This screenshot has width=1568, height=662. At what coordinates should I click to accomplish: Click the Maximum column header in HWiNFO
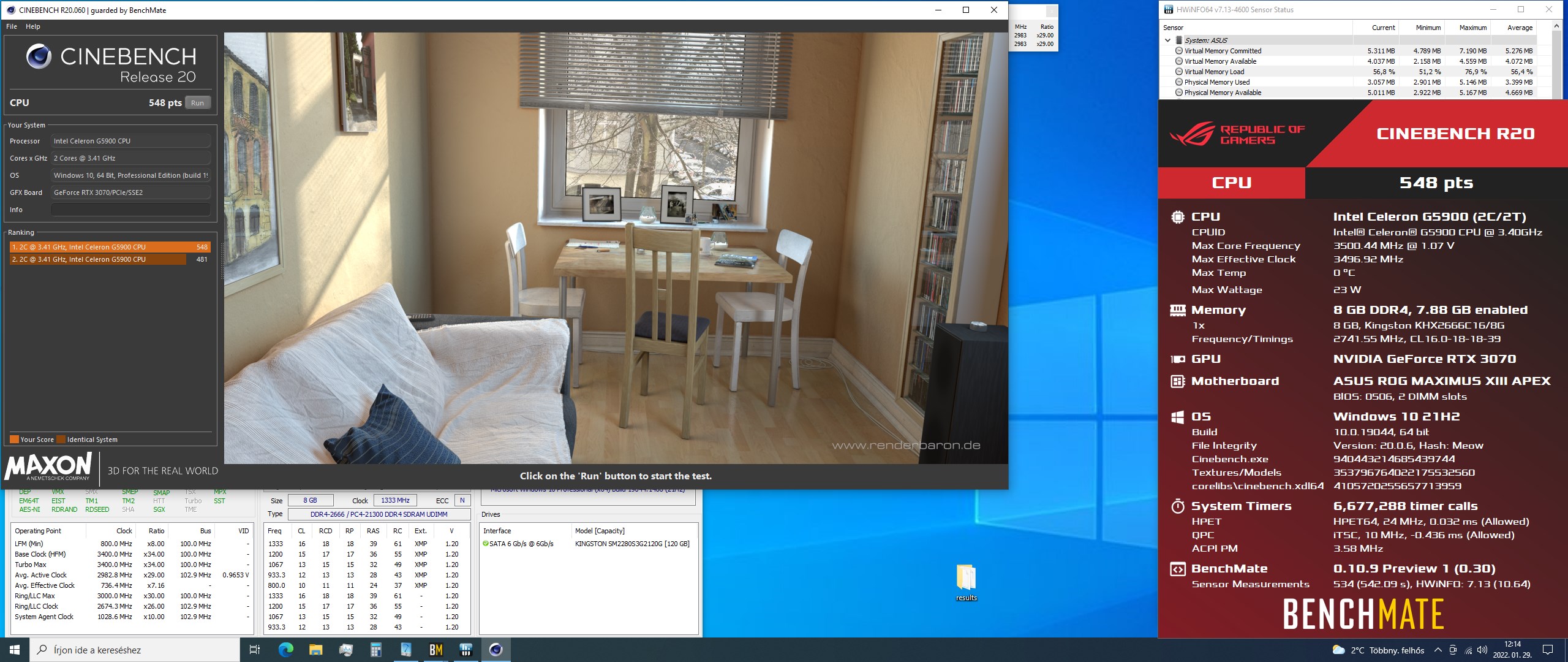[1468, 28]
